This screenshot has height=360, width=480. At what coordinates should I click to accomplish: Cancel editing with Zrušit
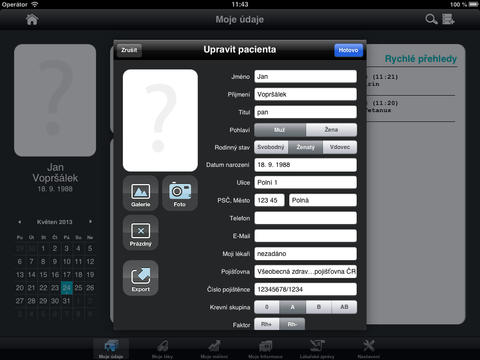point(129,50)
